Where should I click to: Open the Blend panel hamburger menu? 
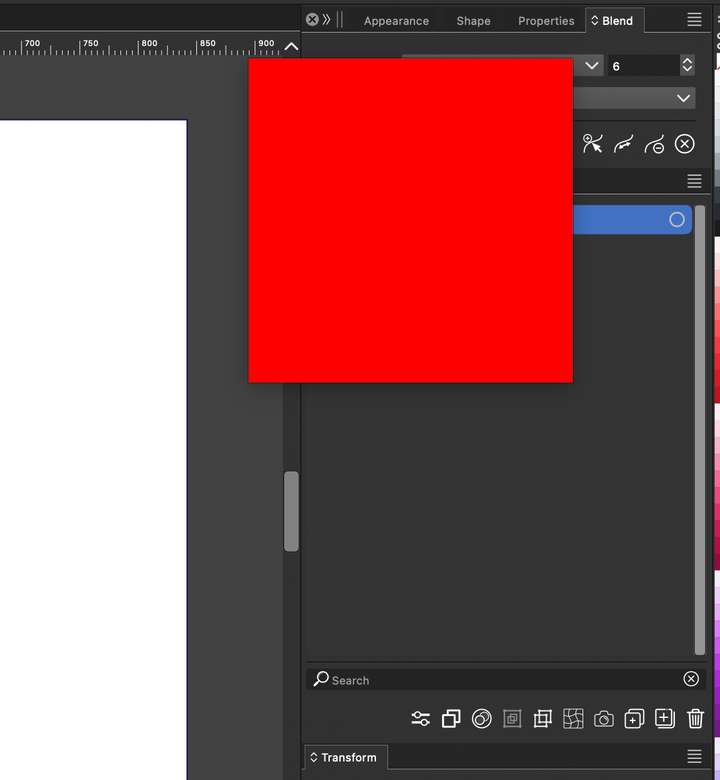click(x=695, y=20)
